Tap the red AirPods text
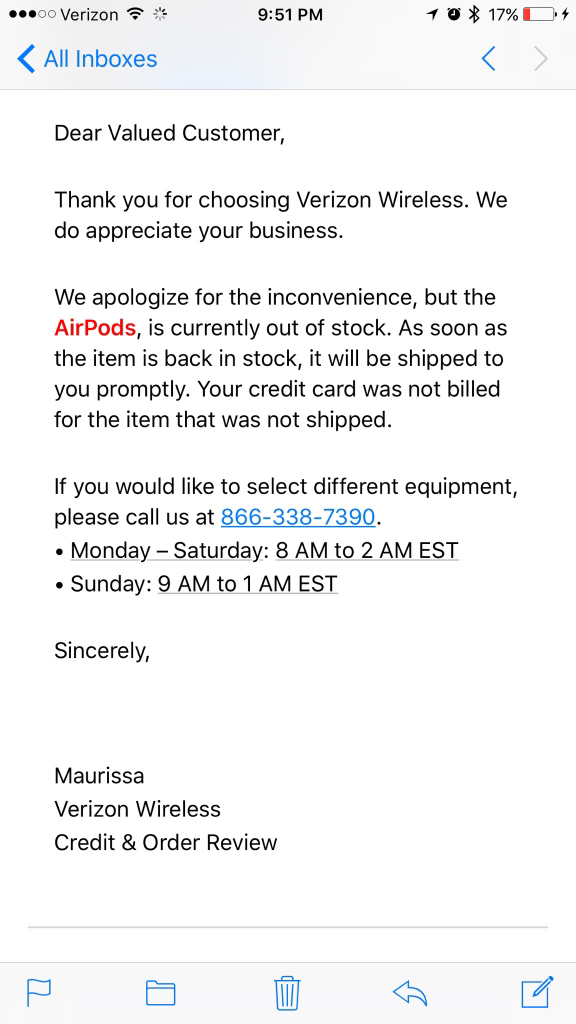This screenshot has width=576, height=1024. pos(95,328)
